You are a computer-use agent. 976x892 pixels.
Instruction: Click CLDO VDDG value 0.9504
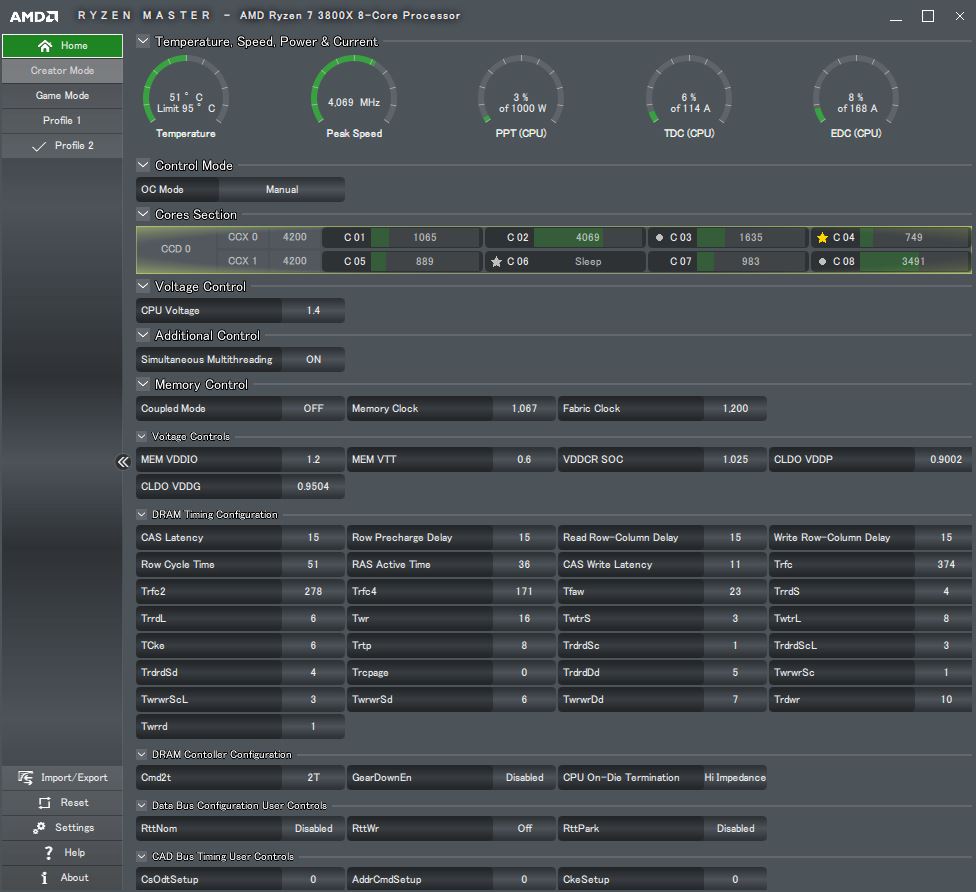coord(313,487)
